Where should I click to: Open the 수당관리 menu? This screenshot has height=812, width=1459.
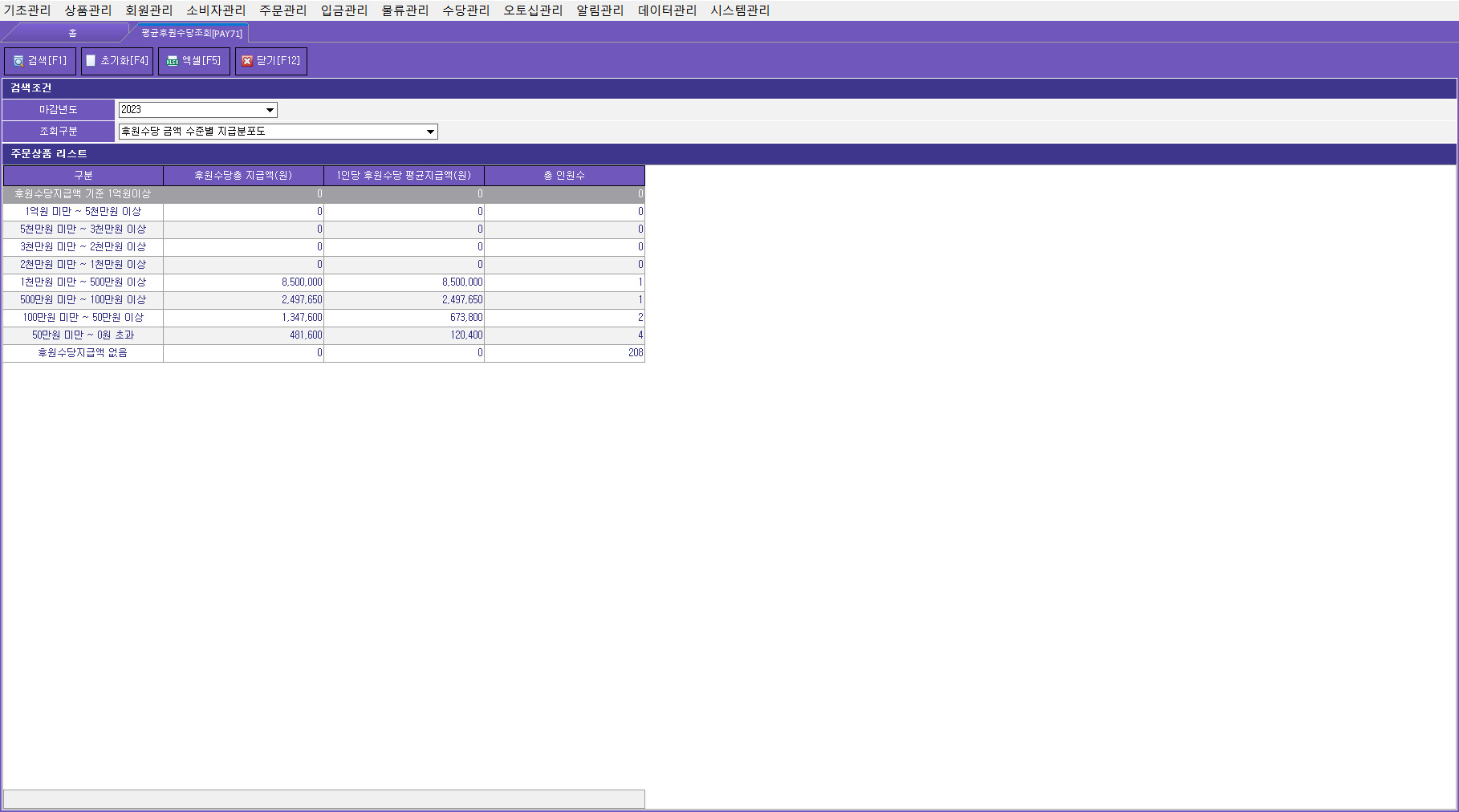point(466,10)
